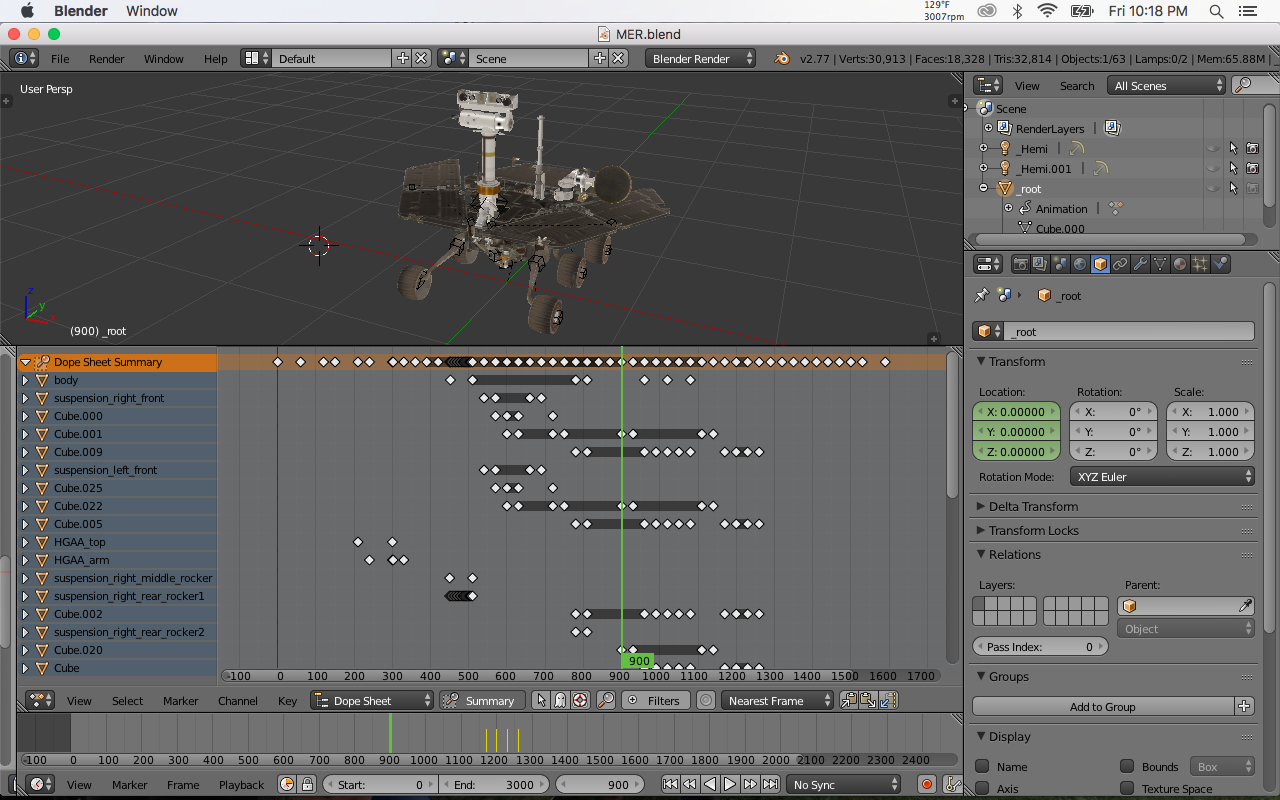The width and height of the screenshot is (1280, 800).
Task: Jump to the next keyframe
Action: (x=751, y=785)
